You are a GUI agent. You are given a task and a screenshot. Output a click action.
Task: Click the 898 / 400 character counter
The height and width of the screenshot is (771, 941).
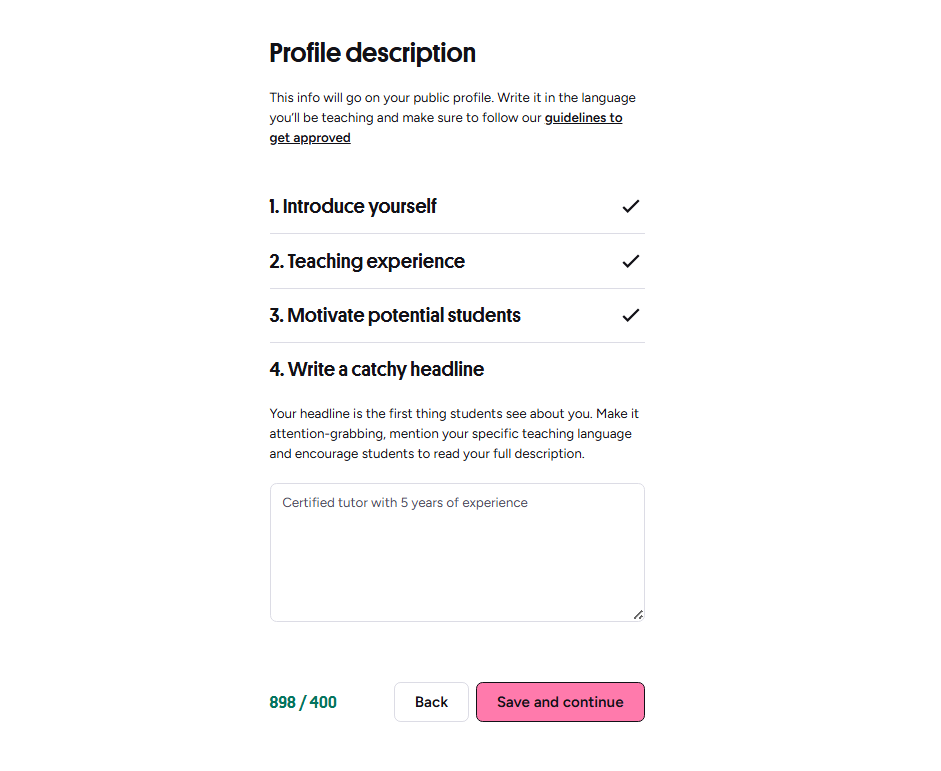302,702
